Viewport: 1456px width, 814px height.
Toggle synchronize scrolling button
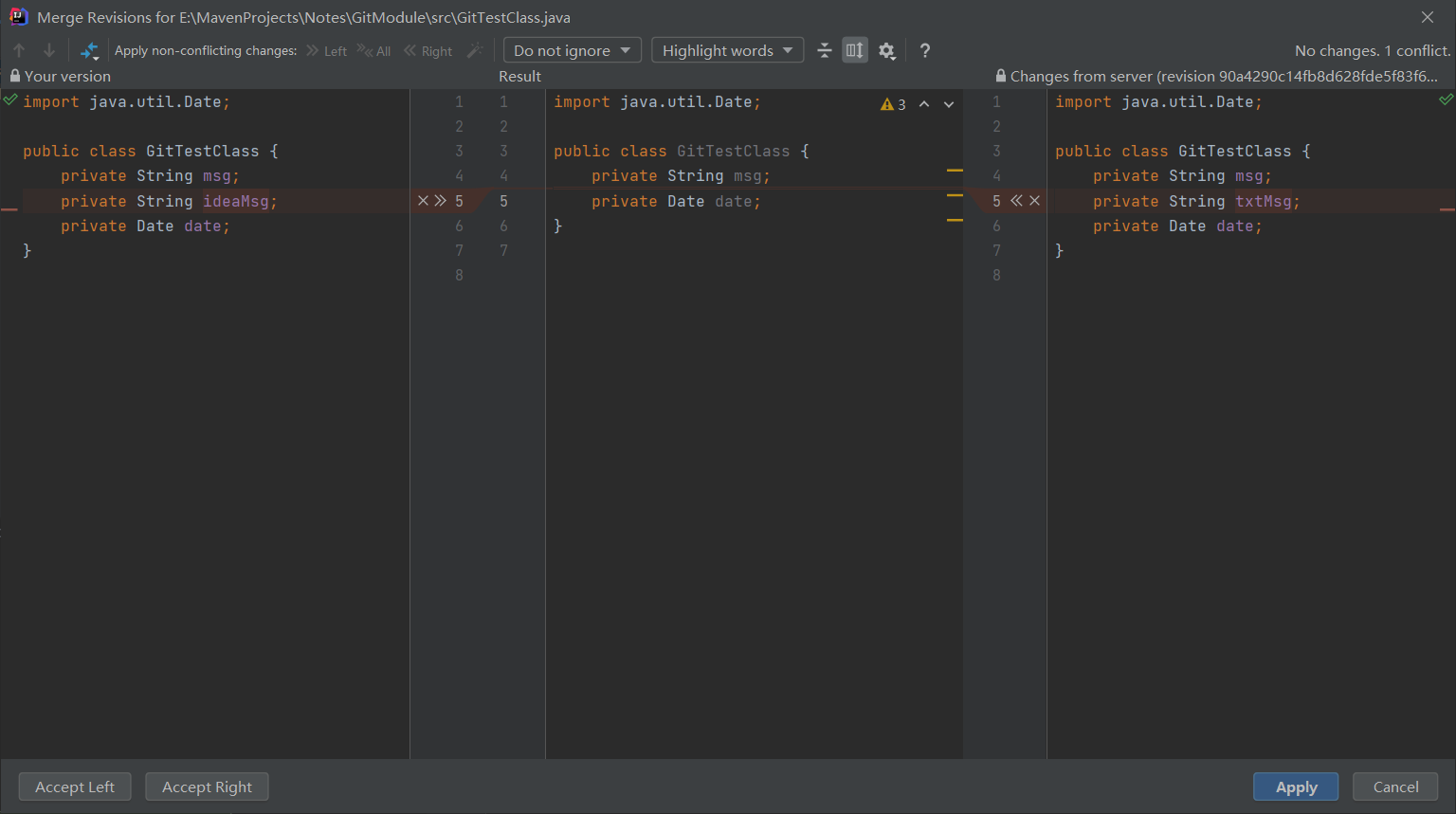click(x=855, y=50)
